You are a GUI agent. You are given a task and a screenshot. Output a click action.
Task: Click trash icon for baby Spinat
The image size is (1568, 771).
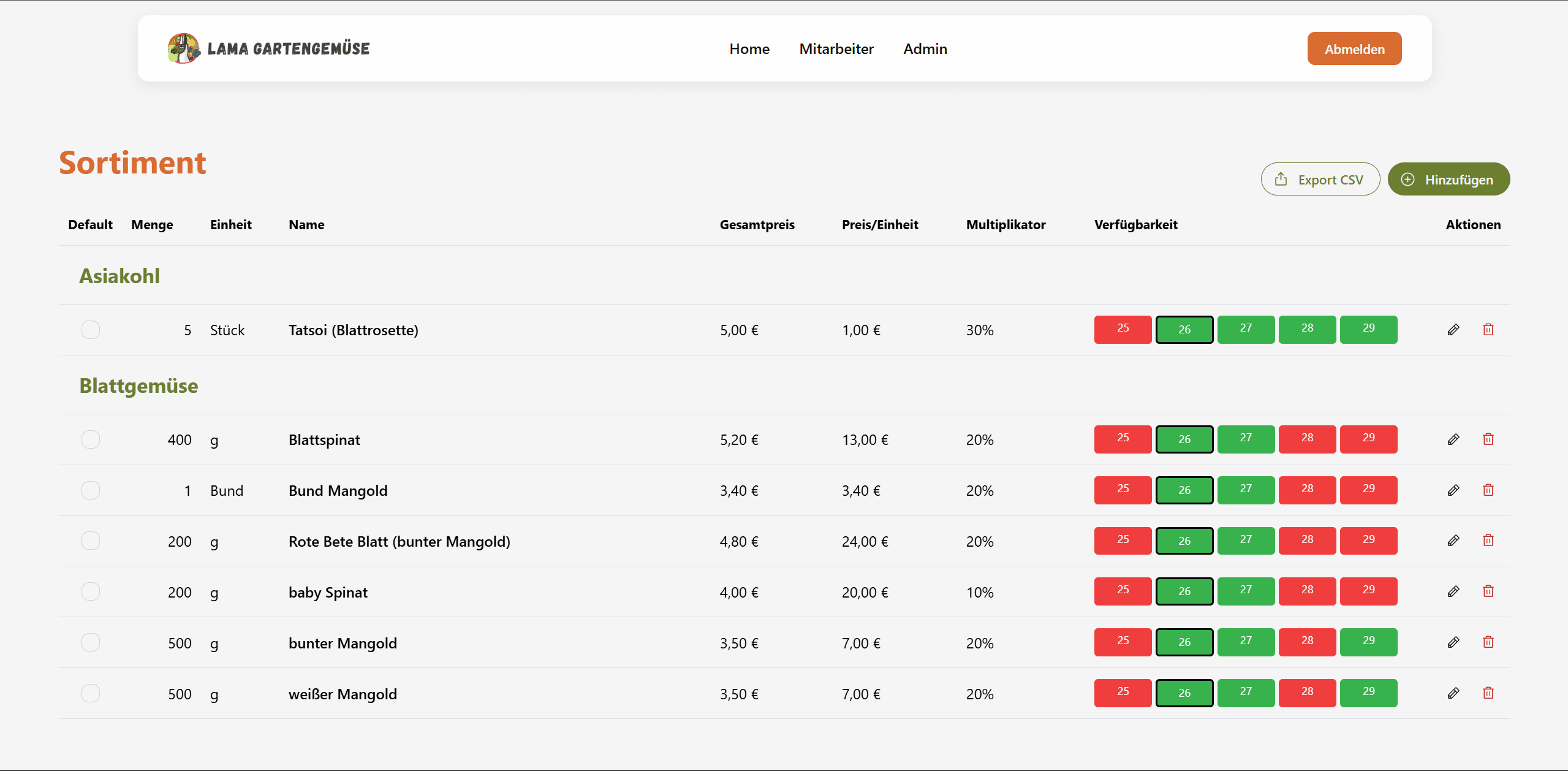click(x=1488, y=591)
